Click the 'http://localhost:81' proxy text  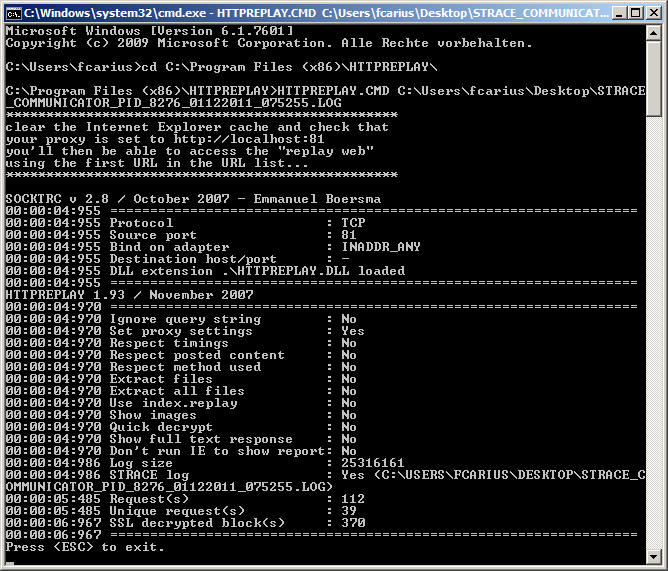pos(249,139)
